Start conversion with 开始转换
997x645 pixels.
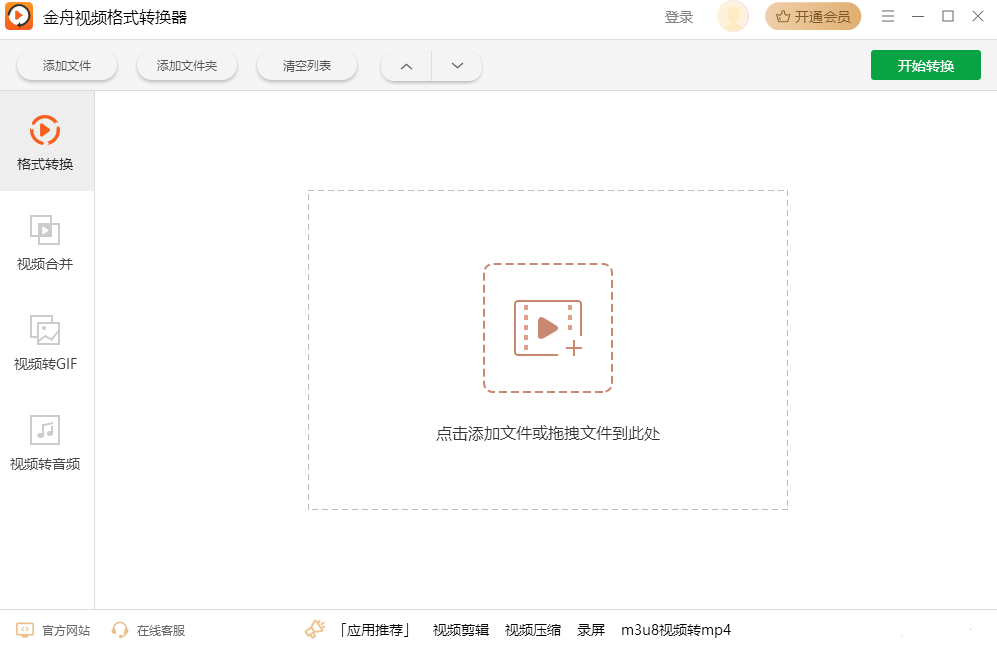(925, 66)
